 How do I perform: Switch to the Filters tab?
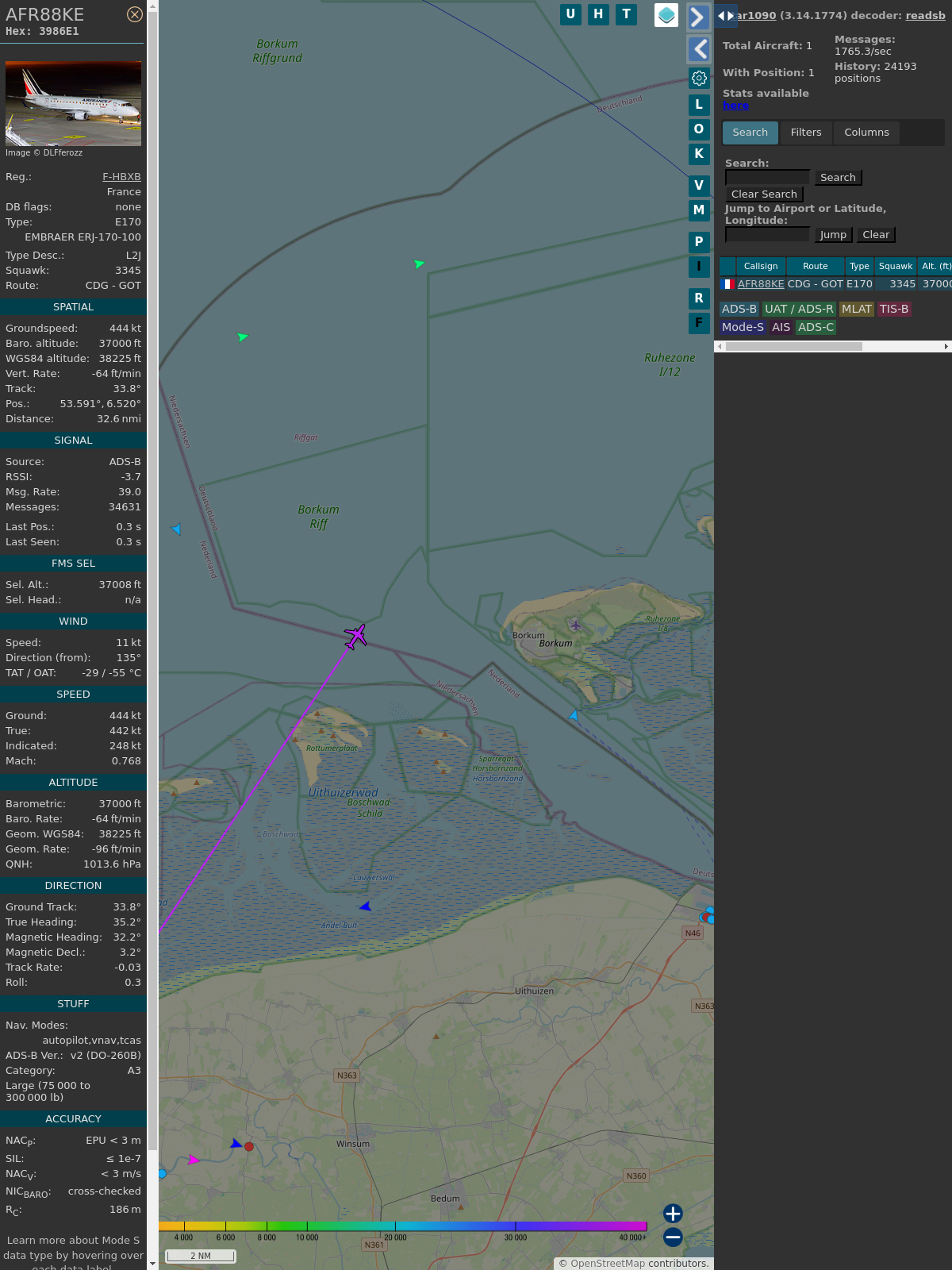pyautogui.click(x=806, y=133)
